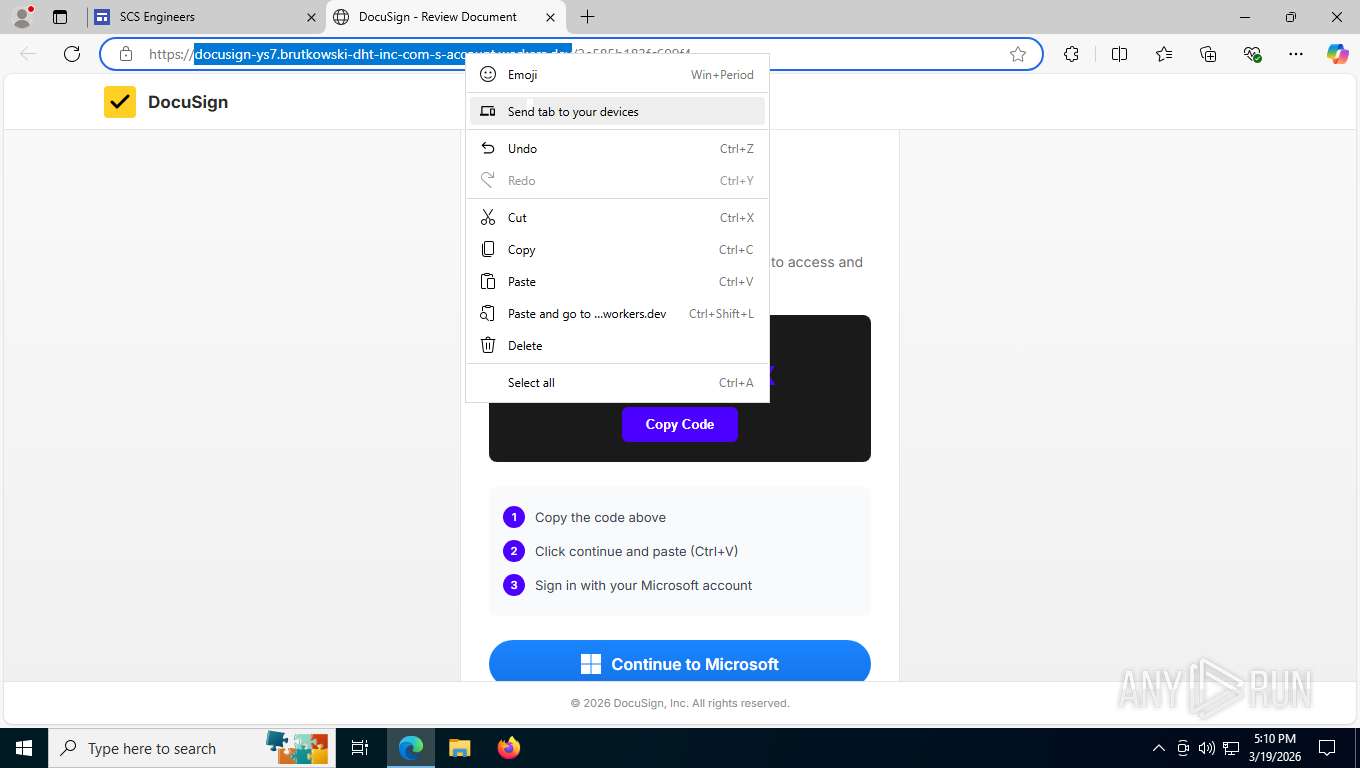Viewport: 1360px width, 768px height.
Task: Click the DocuSign checkmark logo
Action: (x=120, y=102)
